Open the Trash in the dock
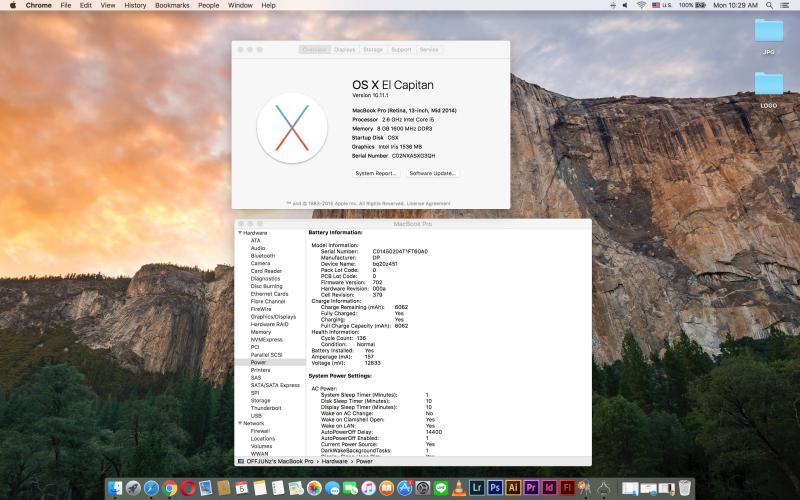The width and height of the screenshot is (800, 500). pos(685,488)
